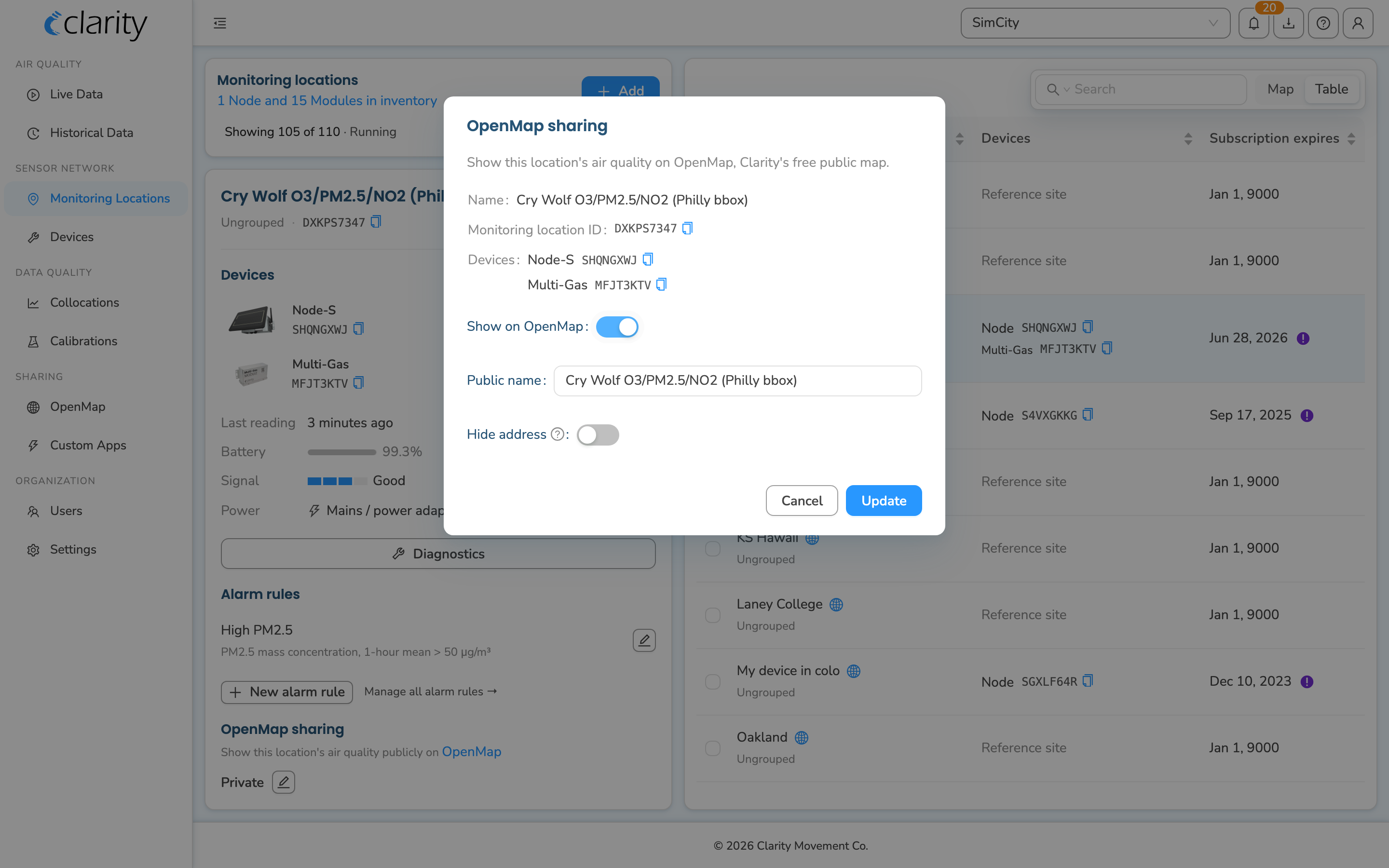The image size is (1389, 868).
Task: Copy MFJT3KTV in table row
Action: coord(1106,349)
